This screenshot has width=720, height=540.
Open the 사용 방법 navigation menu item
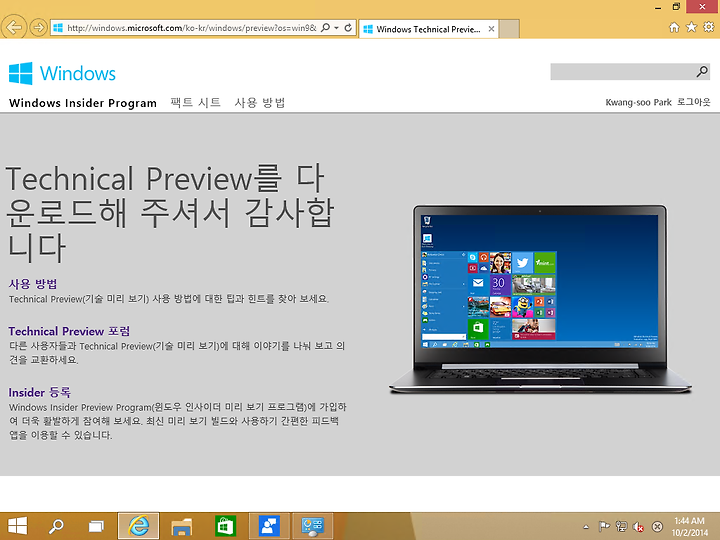click(260, 102)
